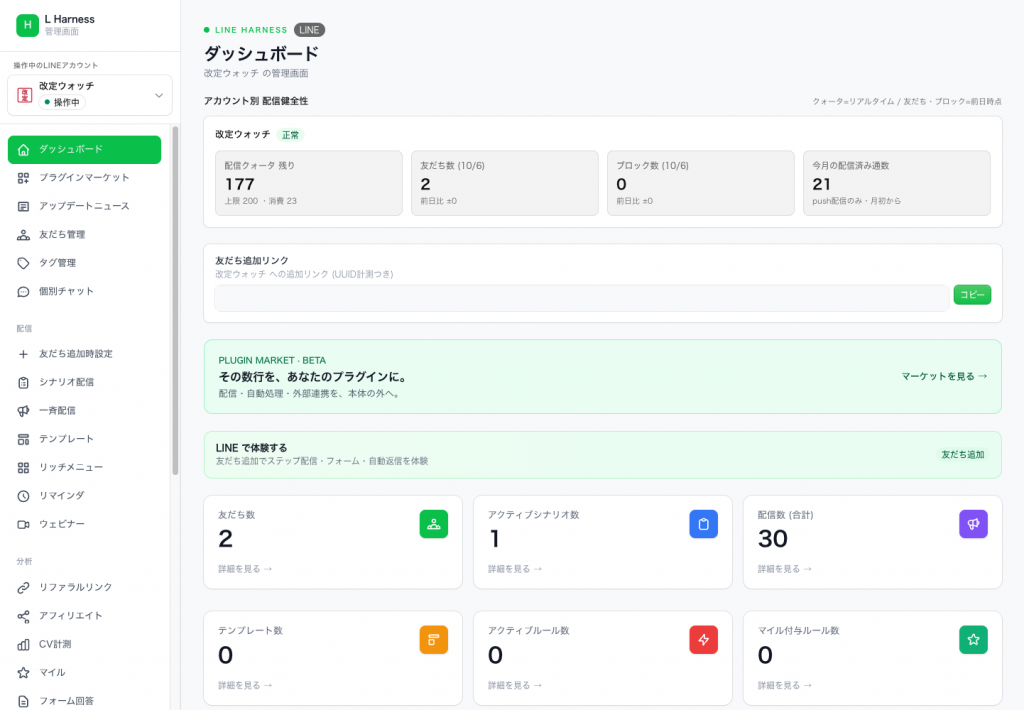Go to アップデートニュース page
The width and height of the screenshot is (1024, 710).
84,206
